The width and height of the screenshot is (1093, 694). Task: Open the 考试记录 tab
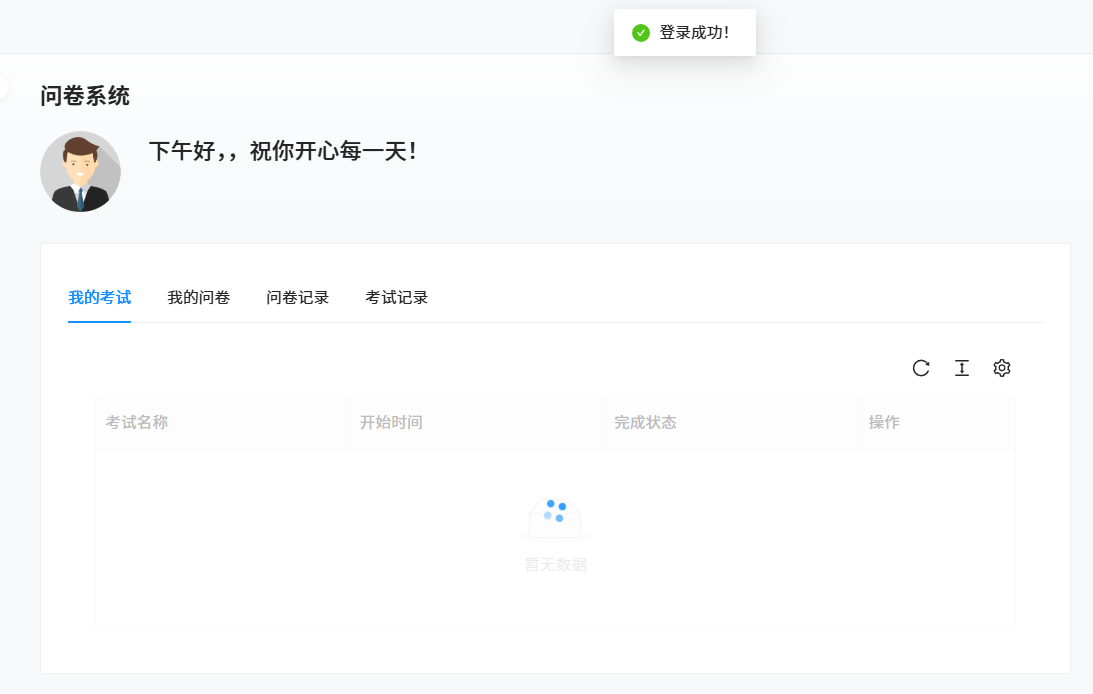(397, 298)
